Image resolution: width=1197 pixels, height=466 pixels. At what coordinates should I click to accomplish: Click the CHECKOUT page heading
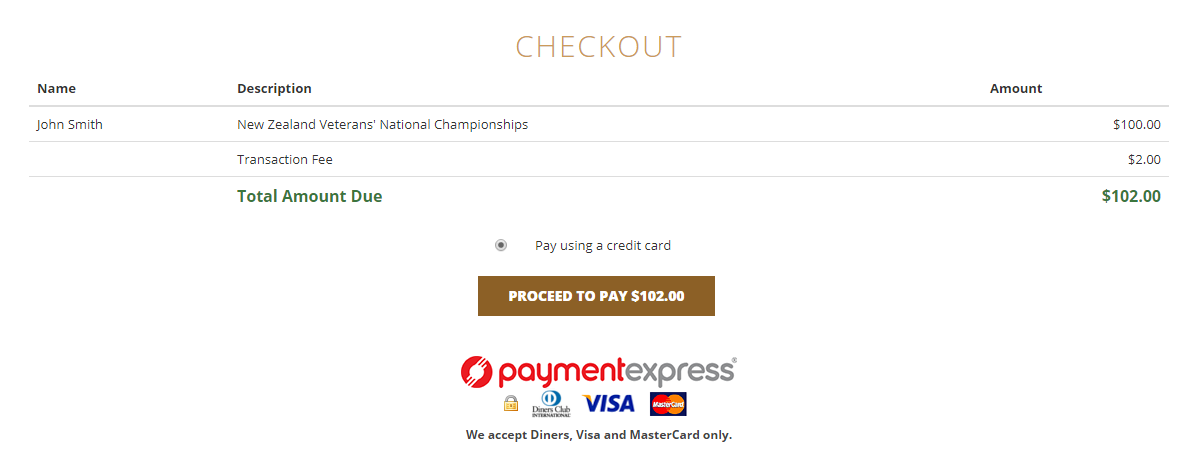pos(598,47)
